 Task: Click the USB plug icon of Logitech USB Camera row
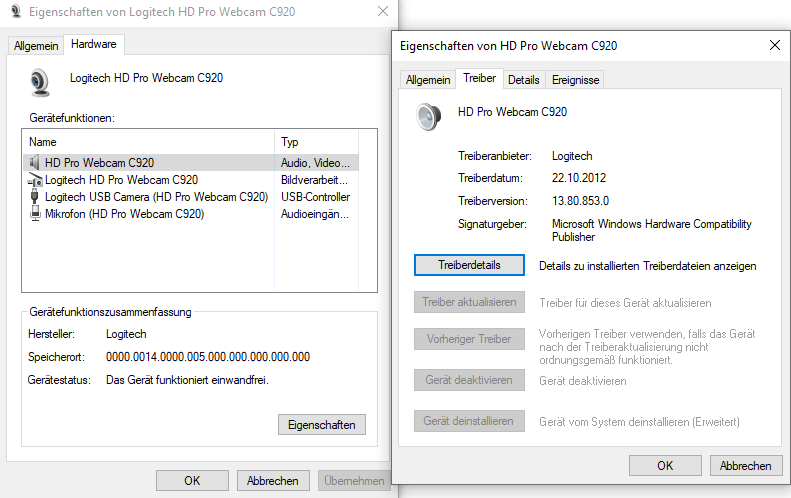(x=34, y=197)
